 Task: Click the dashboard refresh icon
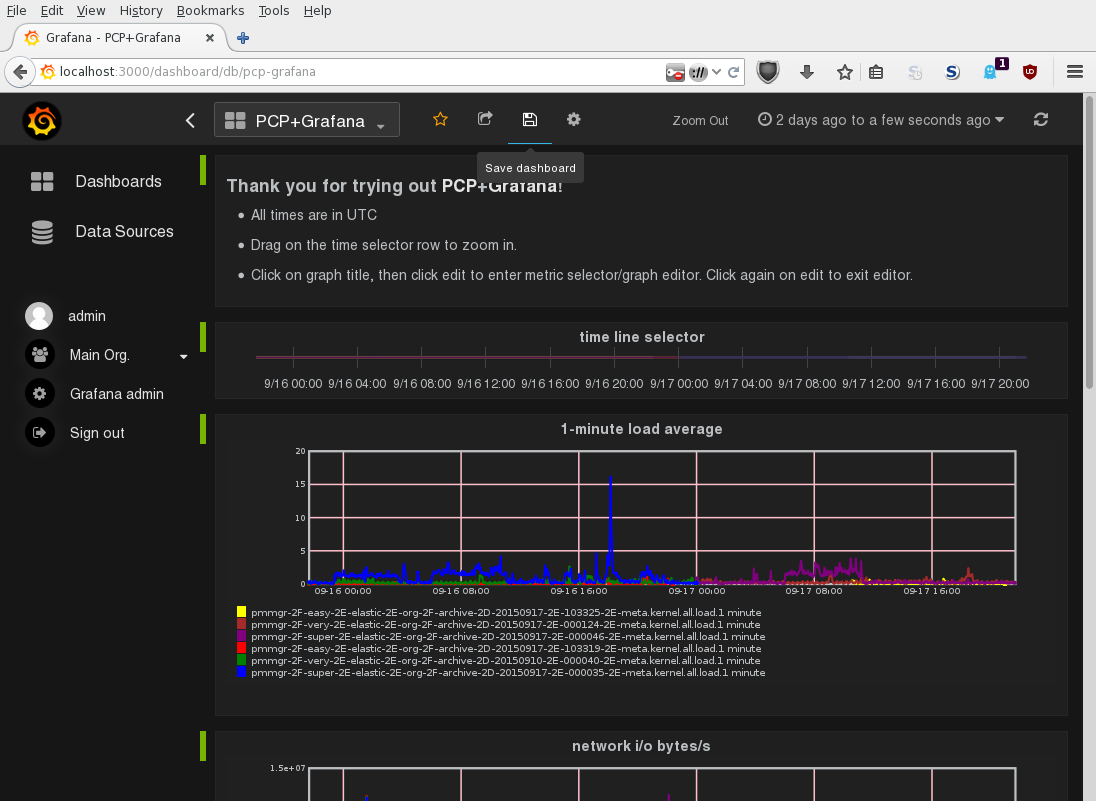(x=1041, y=120)
